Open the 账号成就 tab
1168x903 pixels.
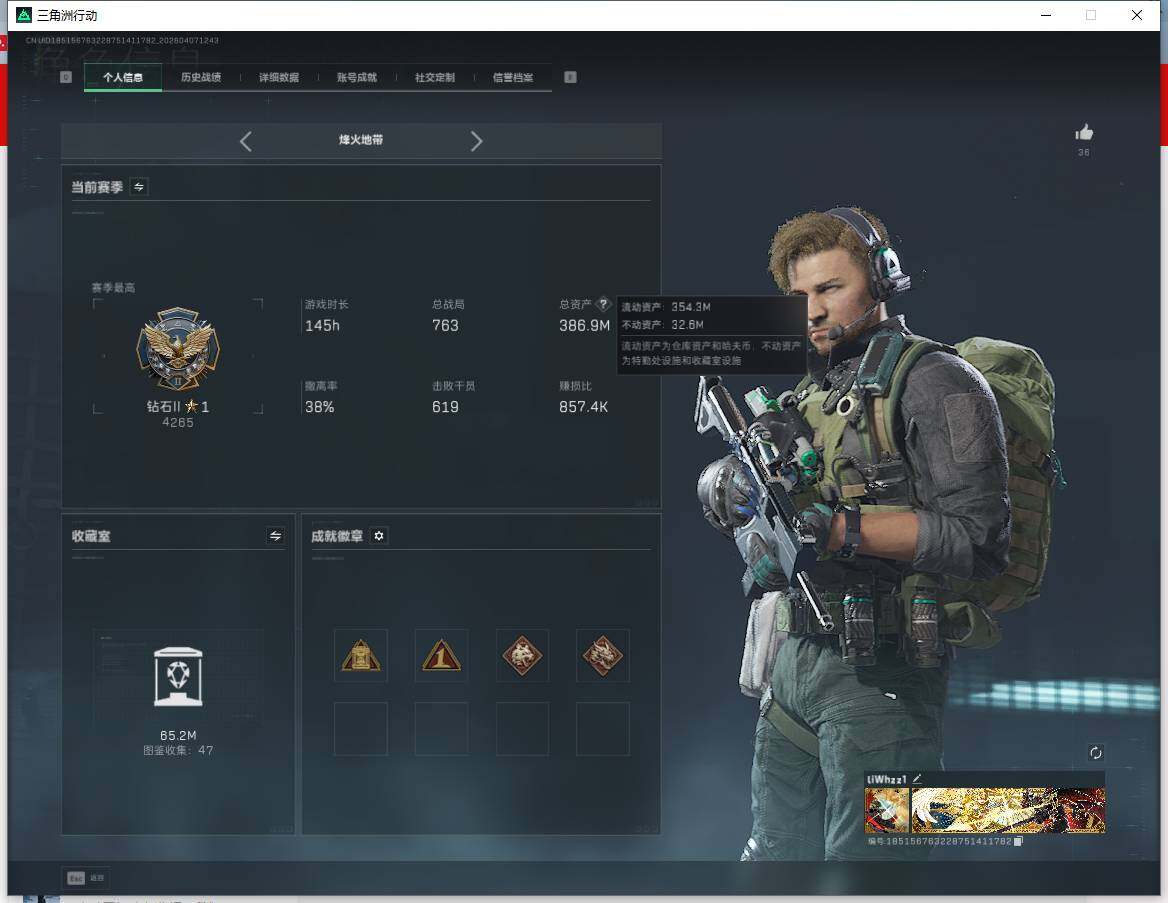coord(357,77)
